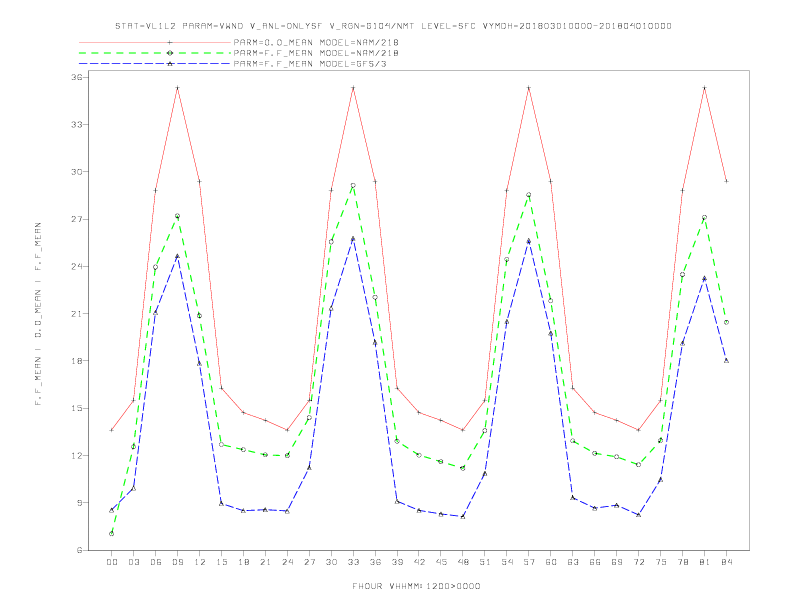Click x-axis tick label 36

(x=375, y=562)
